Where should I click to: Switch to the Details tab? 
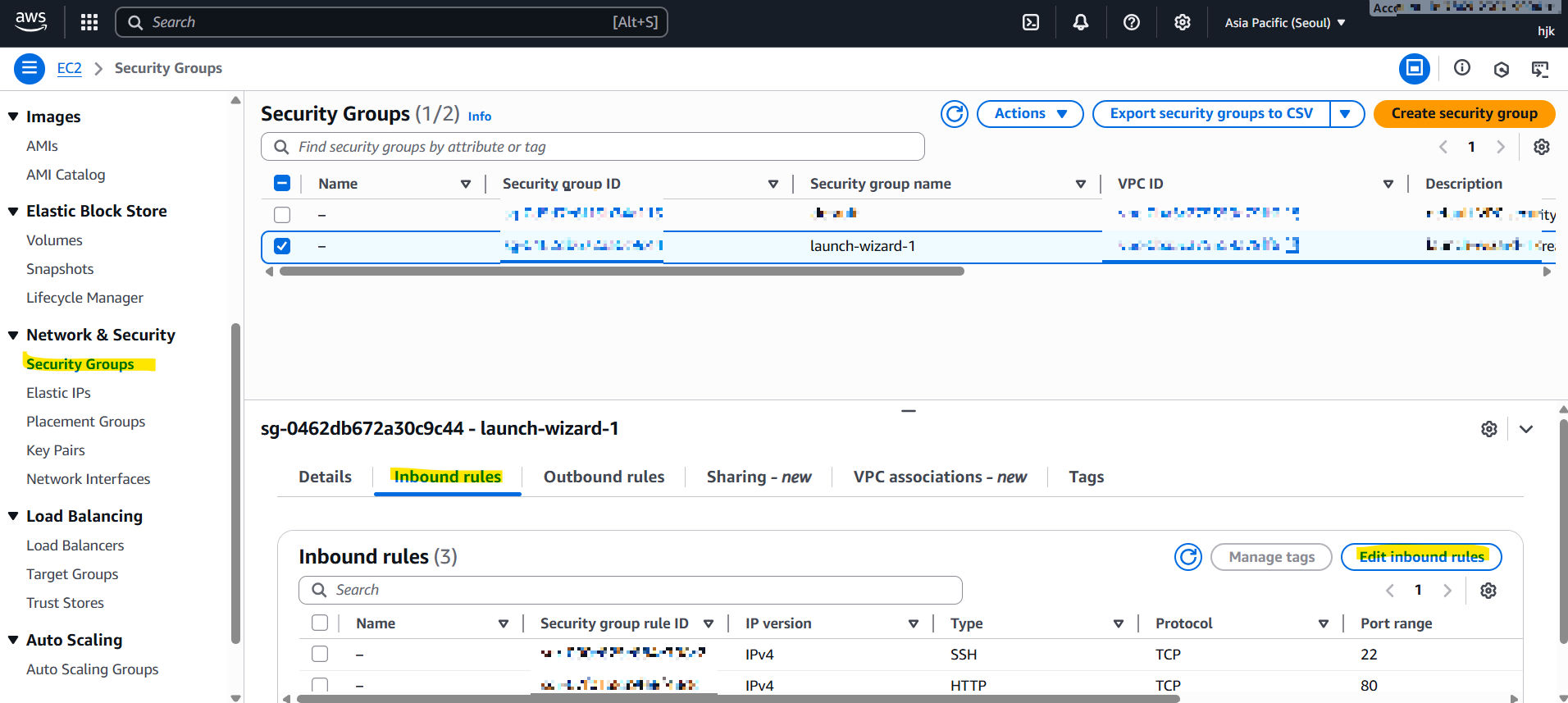pyautogui.click(x=326, y=477)
